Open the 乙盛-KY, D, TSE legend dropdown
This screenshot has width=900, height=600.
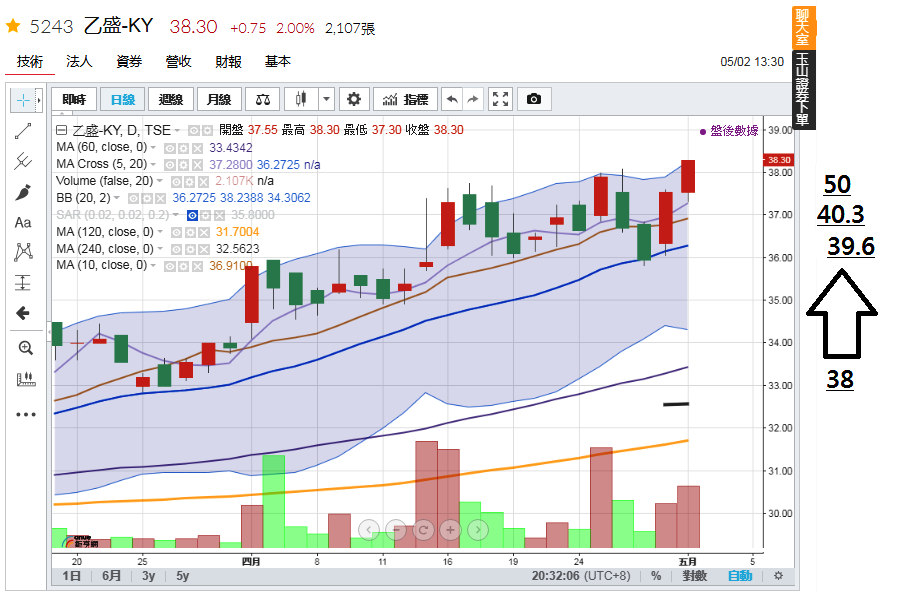[x=177, y=131]
